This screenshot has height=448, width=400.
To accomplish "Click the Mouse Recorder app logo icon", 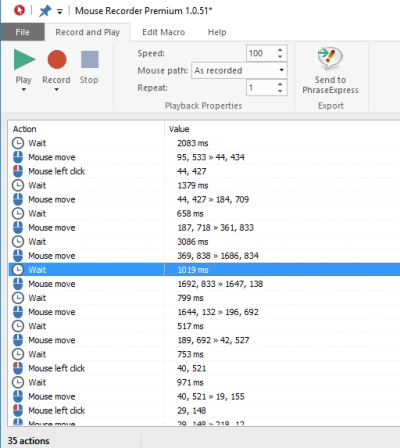I will click(x=19, y=10).
